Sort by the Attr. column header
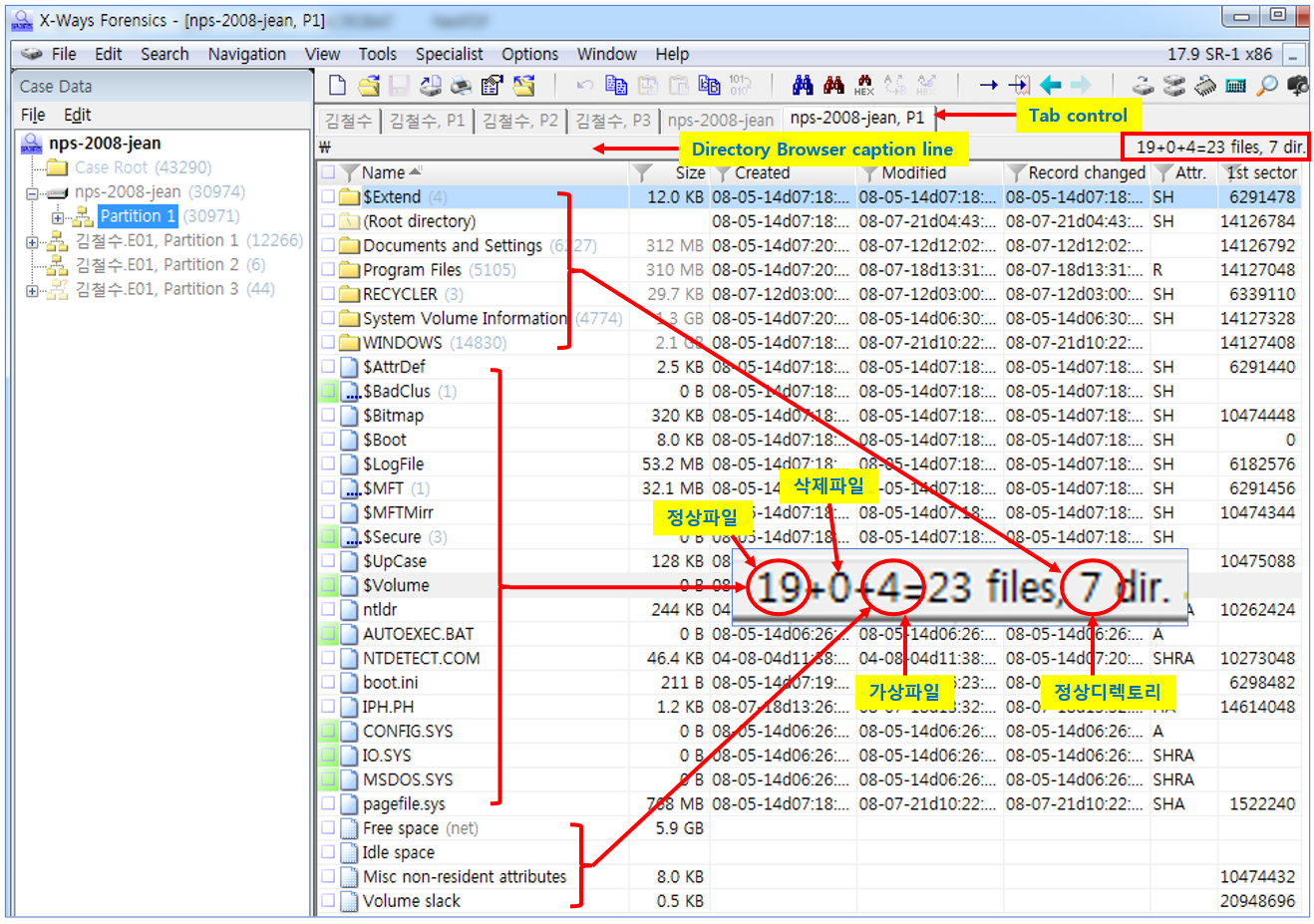The height and width of the screenshot is (924, 1314). coord(1190,172)
